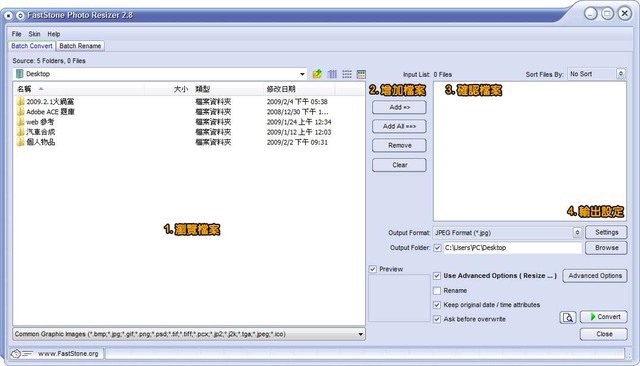Open output format Settings
Screen dimensions: 640x366
point(606,233)
